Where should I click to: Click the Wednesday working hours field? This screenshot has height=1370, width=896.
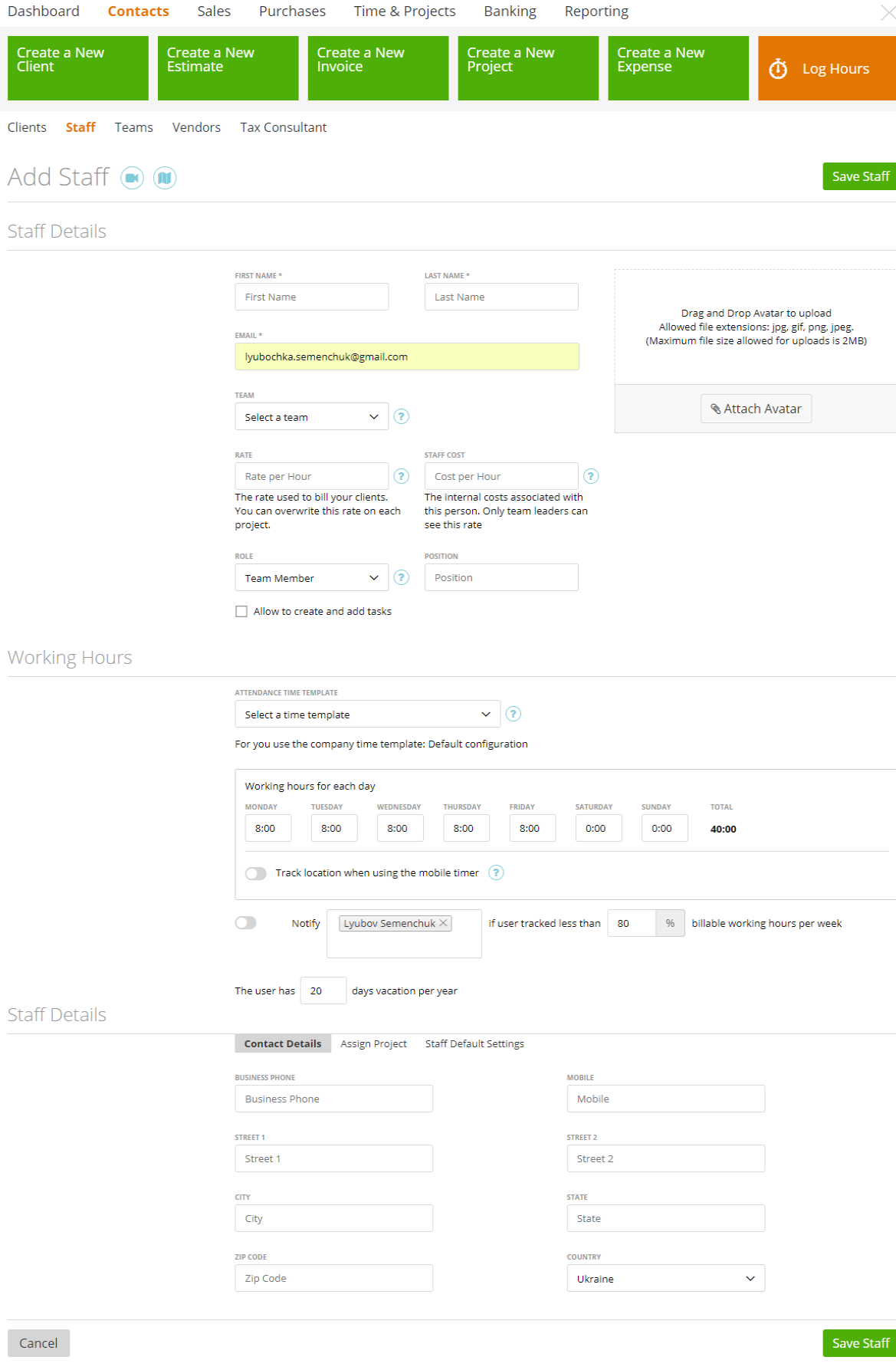400,828
